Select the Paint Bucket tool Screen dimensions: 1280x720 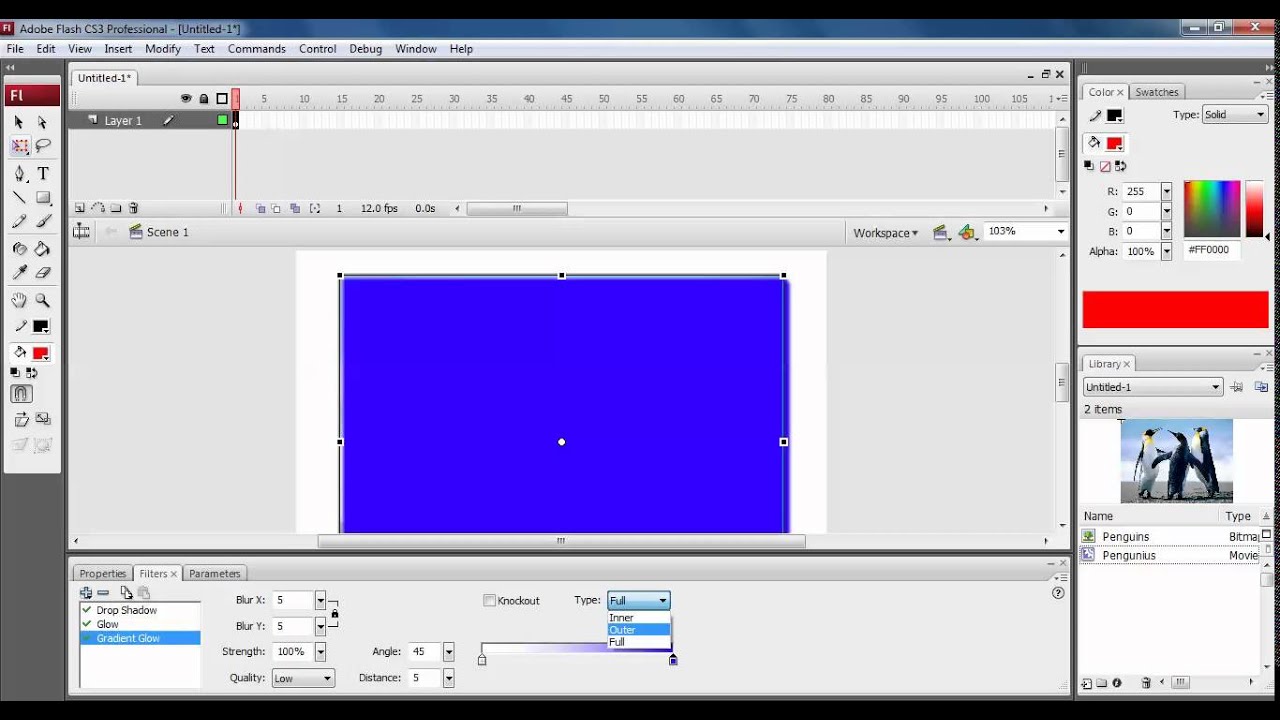(x=43, y=248)
